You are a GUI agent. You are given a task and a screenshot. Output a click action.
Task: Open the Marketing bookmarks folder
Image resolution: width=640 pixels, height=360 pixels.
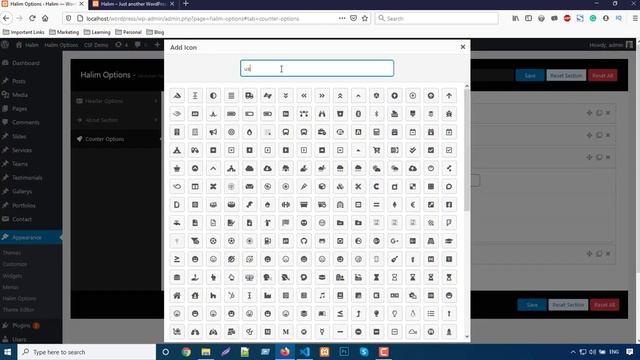coord(64,32)
